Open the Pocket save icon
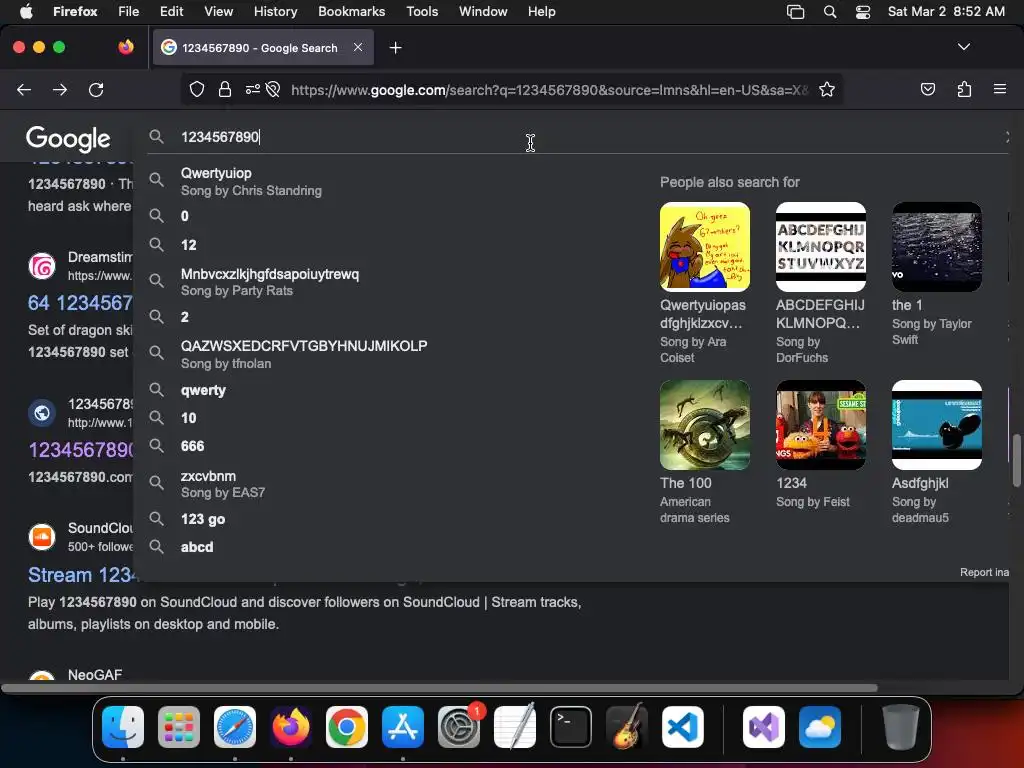The height and width of the screenshot is (768, 1024). click(927, 89)
